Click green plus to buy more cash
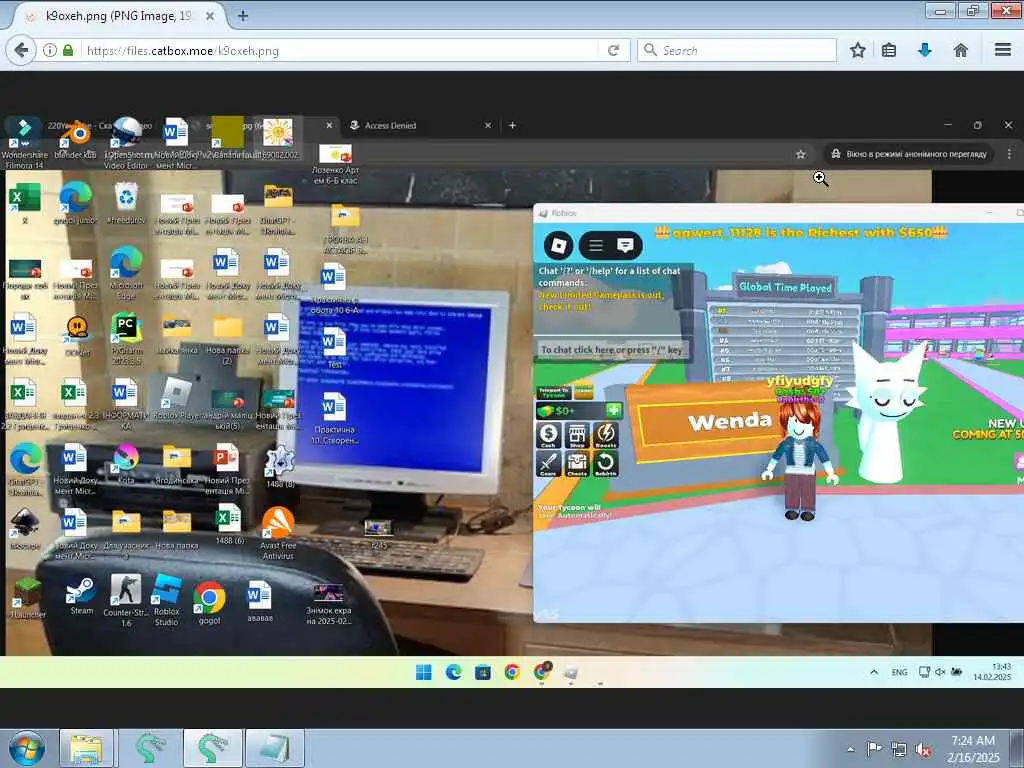This screenshot has width=1024, height=768. tap(613, 410)
